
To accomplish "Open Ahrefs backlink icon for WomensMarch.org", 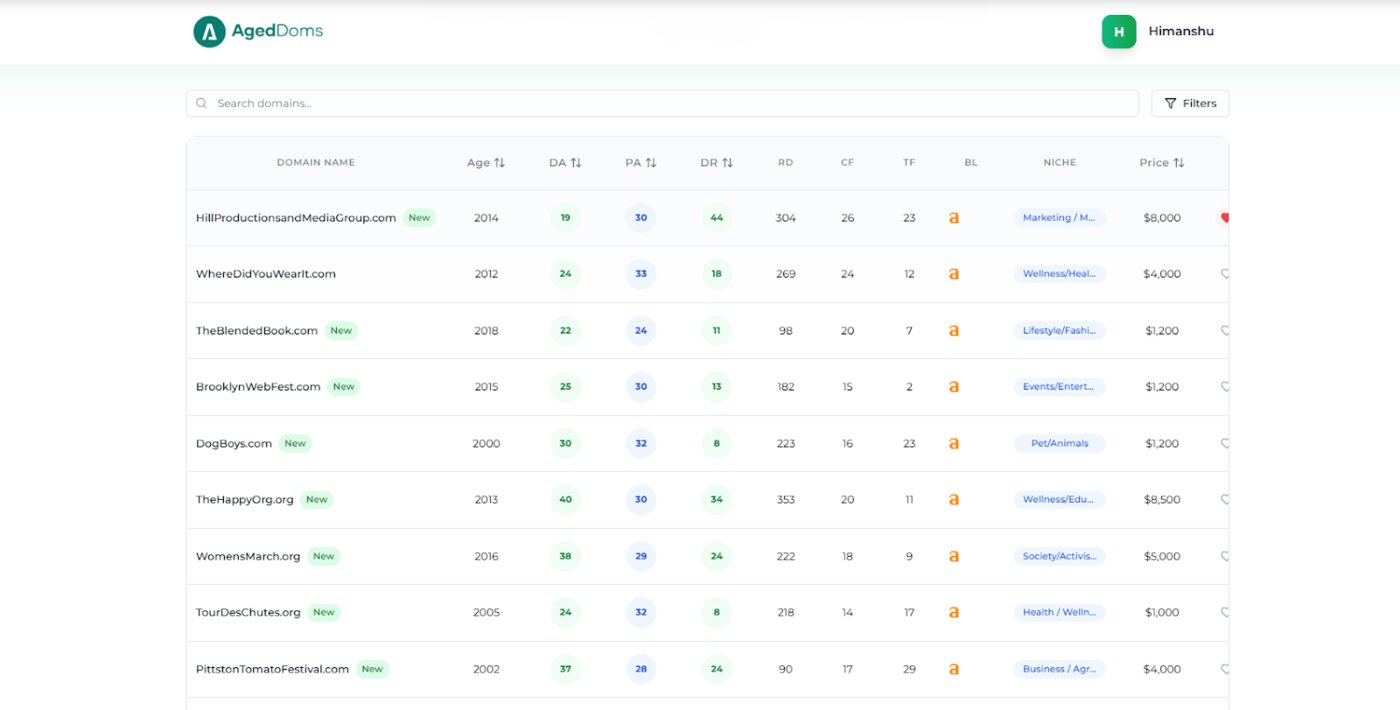I will point(953,556).
